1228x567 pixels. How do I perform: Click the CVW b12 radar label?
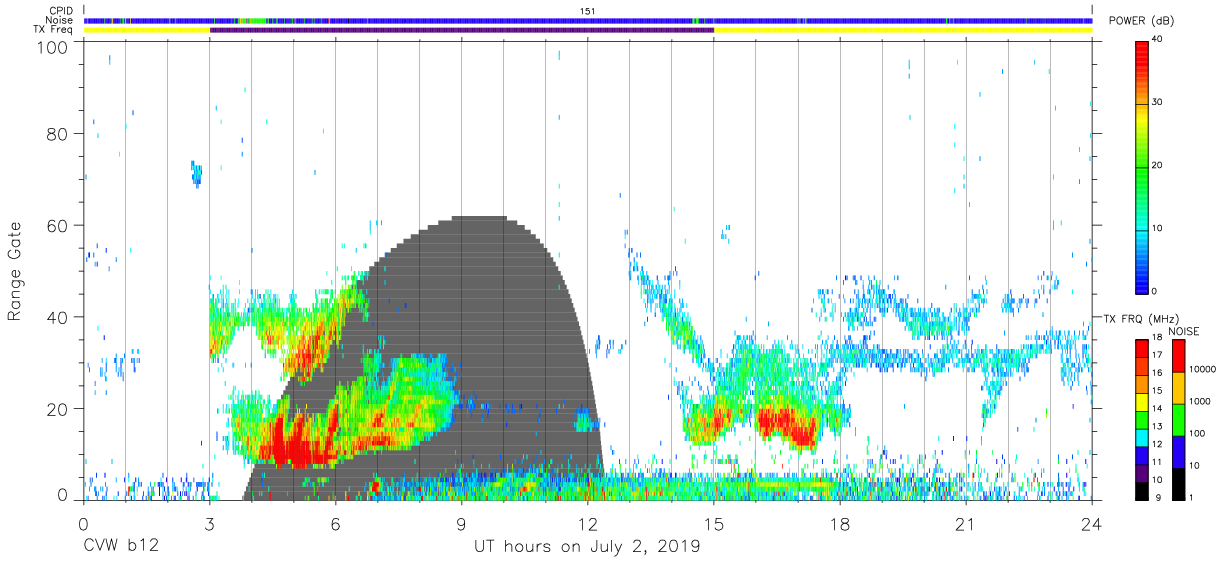121,547
